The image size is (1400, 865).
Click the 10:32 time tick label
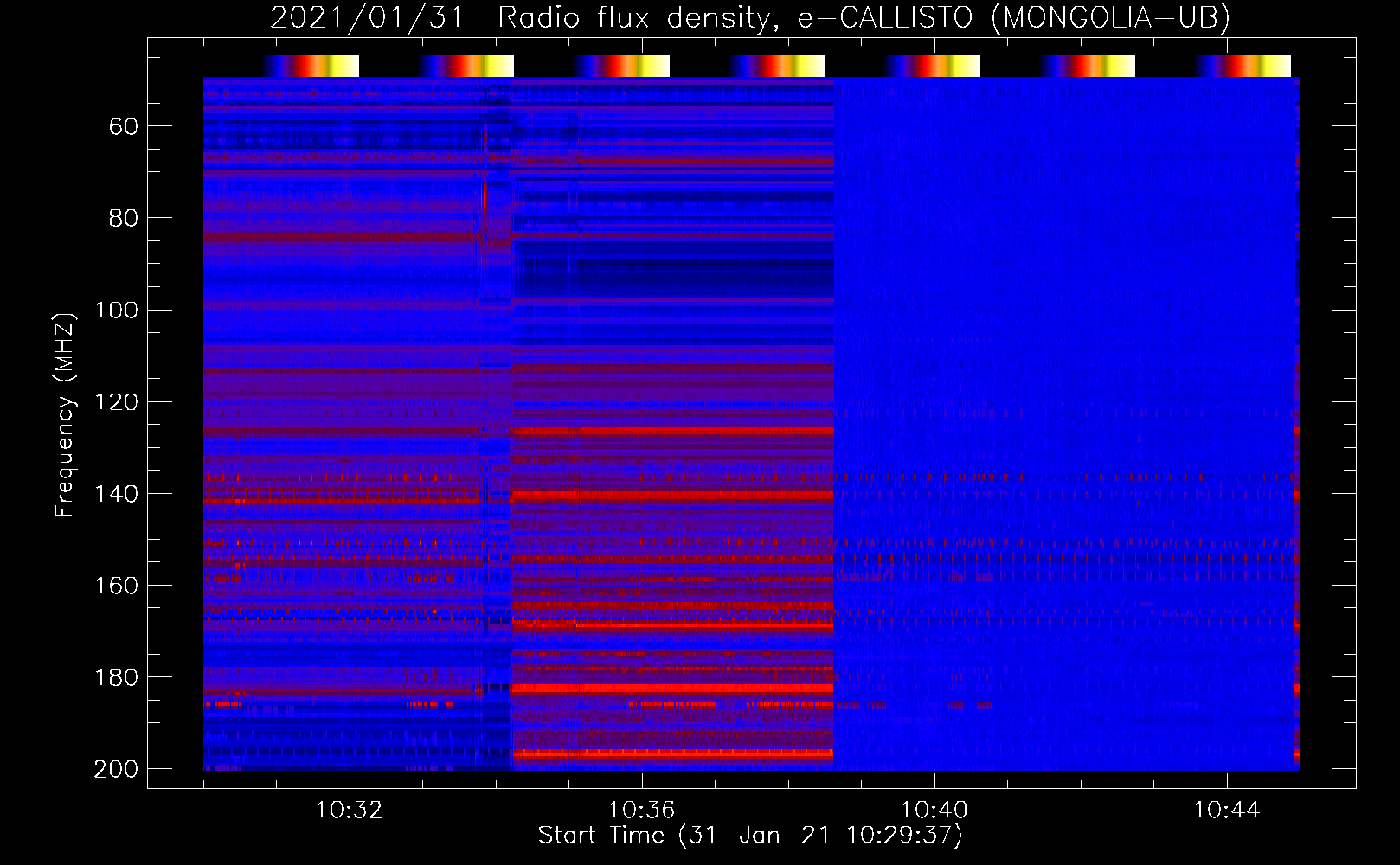pyautogui.click(x=350, y=811)
